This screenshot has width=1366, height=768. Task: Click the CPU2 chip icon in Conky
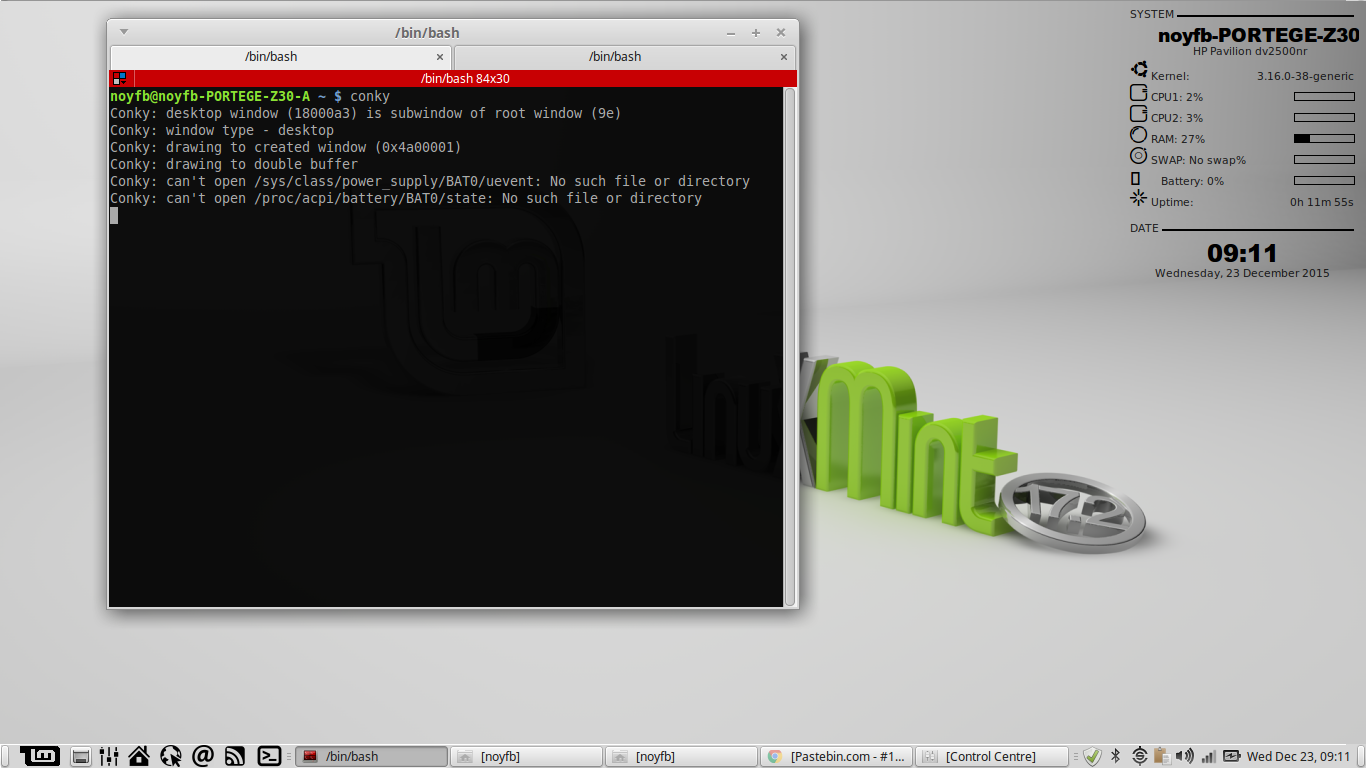click(1138, 114)
